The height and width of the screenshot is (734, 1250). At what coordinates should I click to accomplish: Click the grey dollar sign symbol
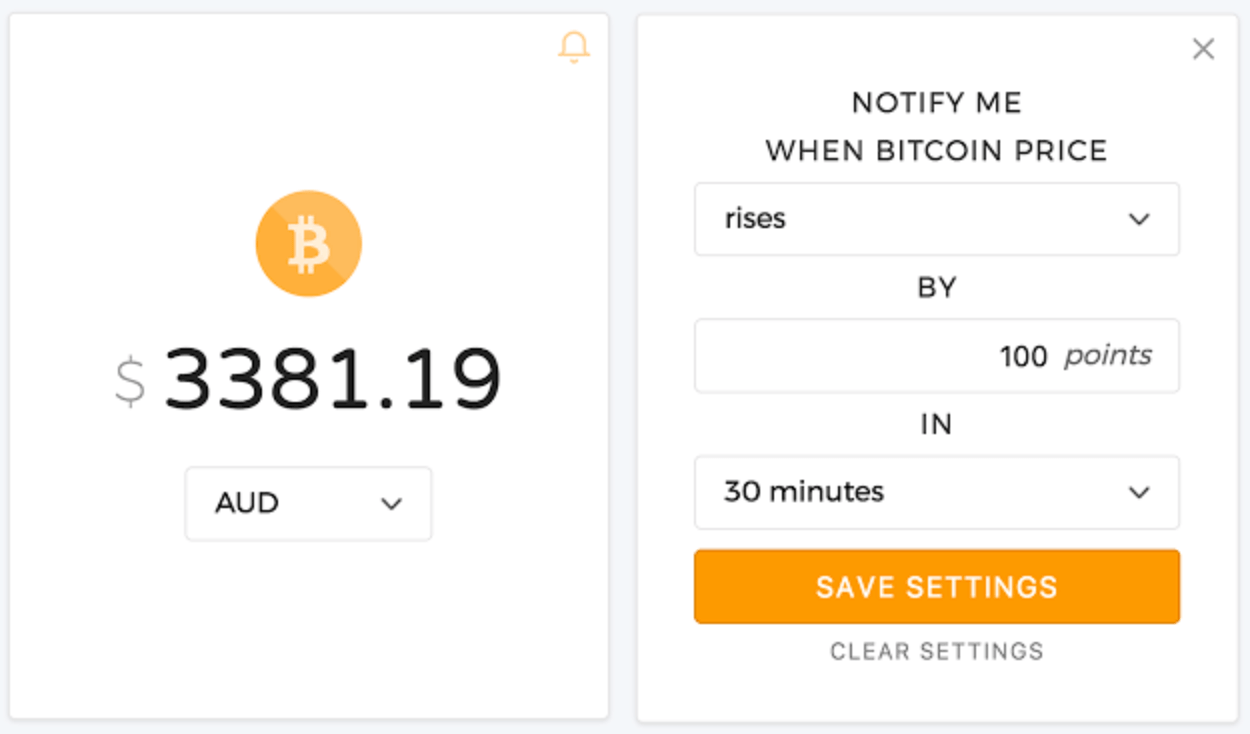pyautogui.click(x=130, y=382)
